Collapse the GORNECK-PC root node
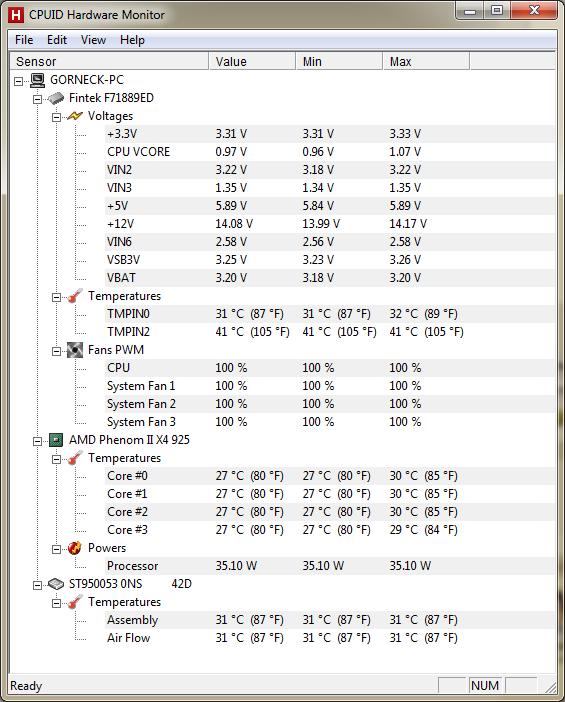 [x=18, y=81]
